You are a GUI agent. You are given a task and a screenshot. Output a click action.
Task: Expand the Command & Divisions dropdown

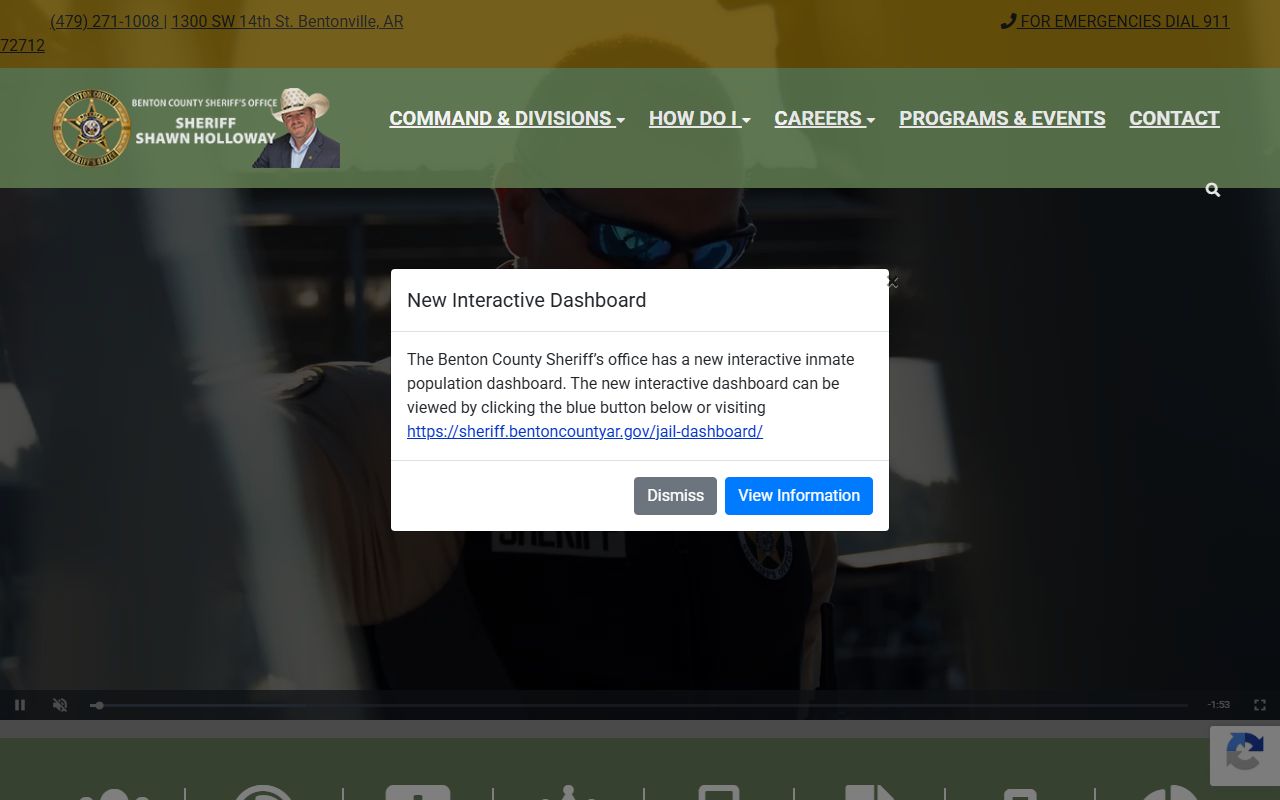tap(506, 118)
